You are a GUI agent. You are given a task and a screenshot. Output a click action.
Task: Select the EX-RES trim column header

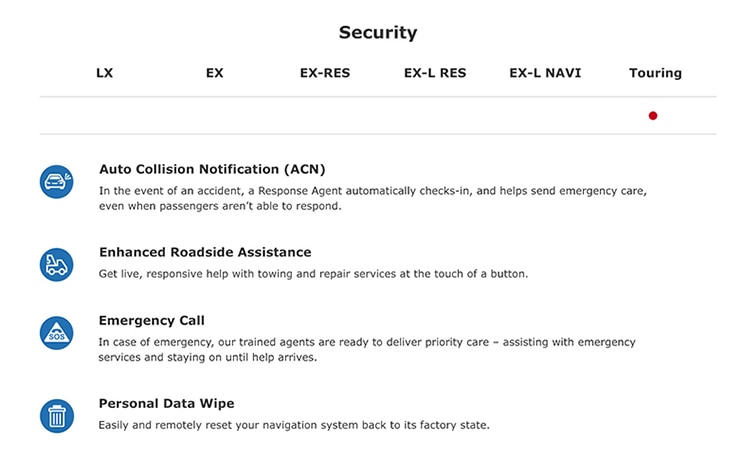[x=325, y=73]
